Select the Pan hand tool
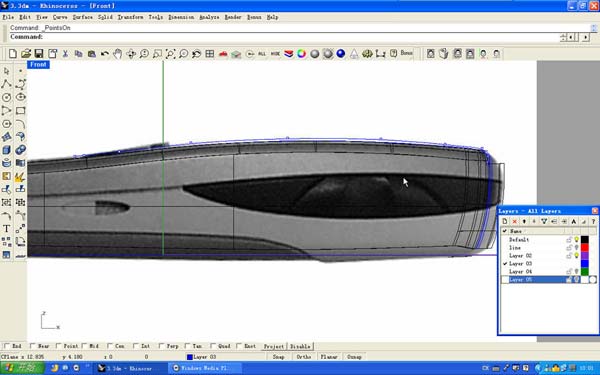 [117, 54]
